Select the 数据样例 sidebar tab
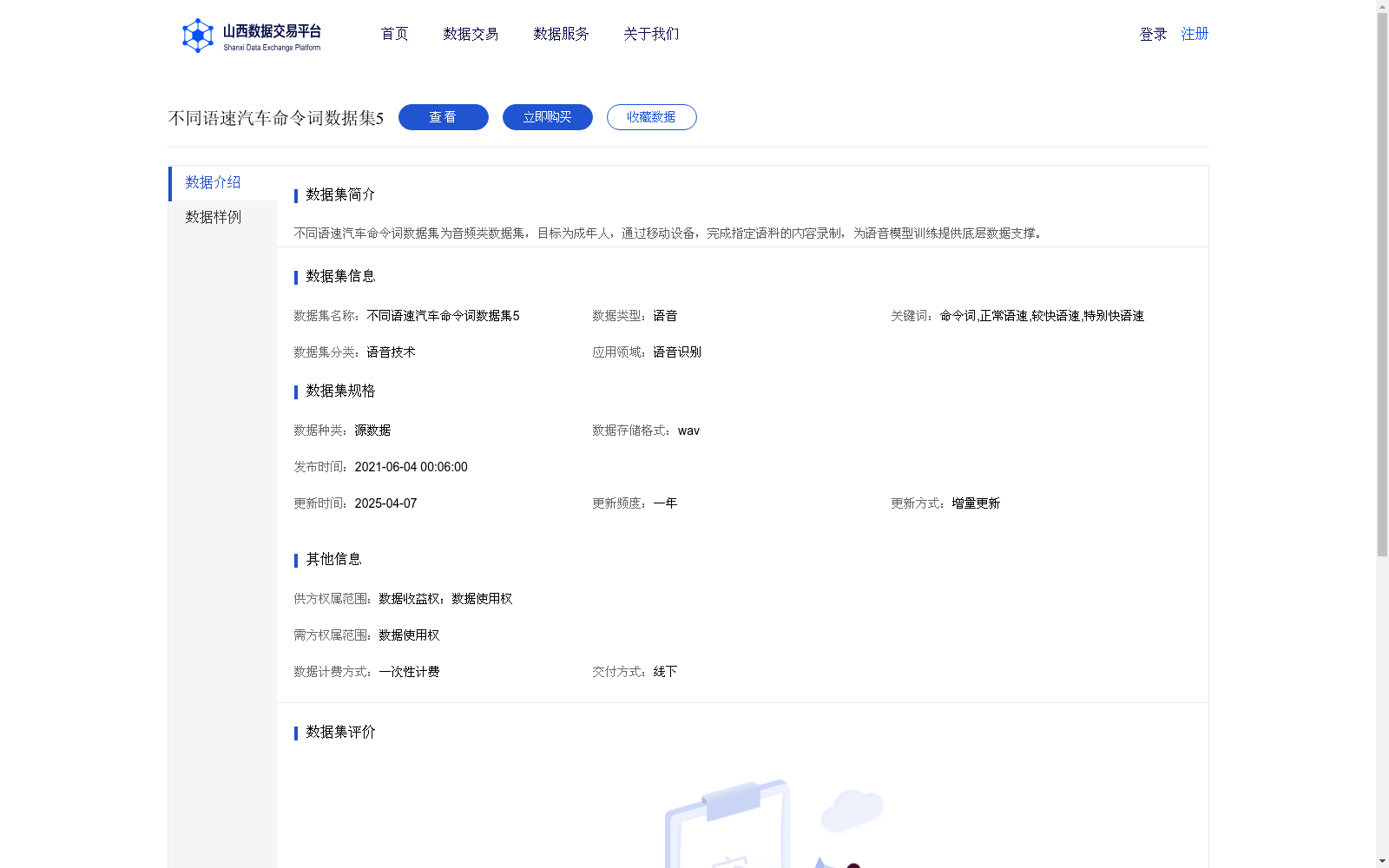Screen dimensions: 1389x868 coord(222,217)
